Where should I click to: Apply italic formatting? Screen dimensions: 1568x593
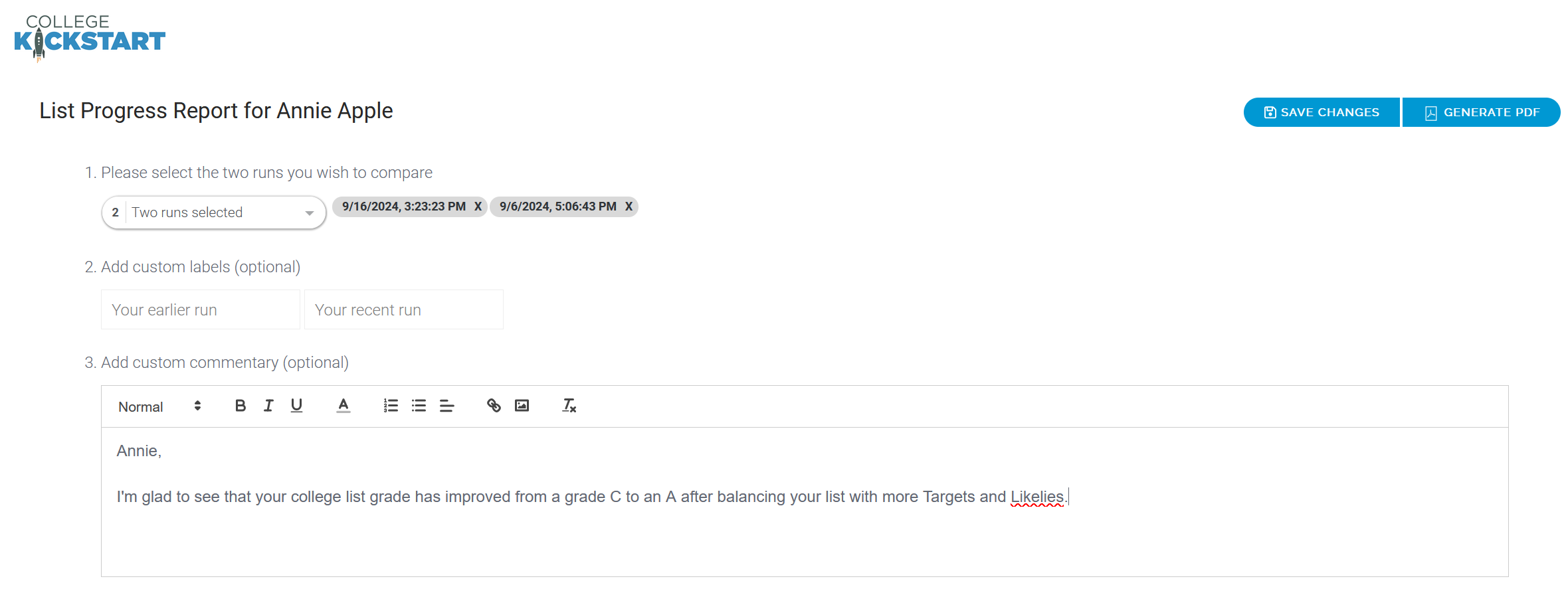click(x=268, y=406)
